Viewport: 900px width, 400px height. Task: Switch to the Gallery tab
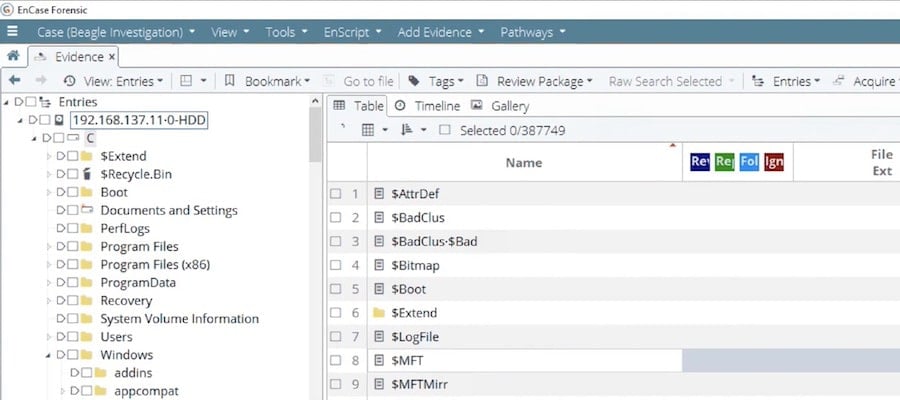500,106
